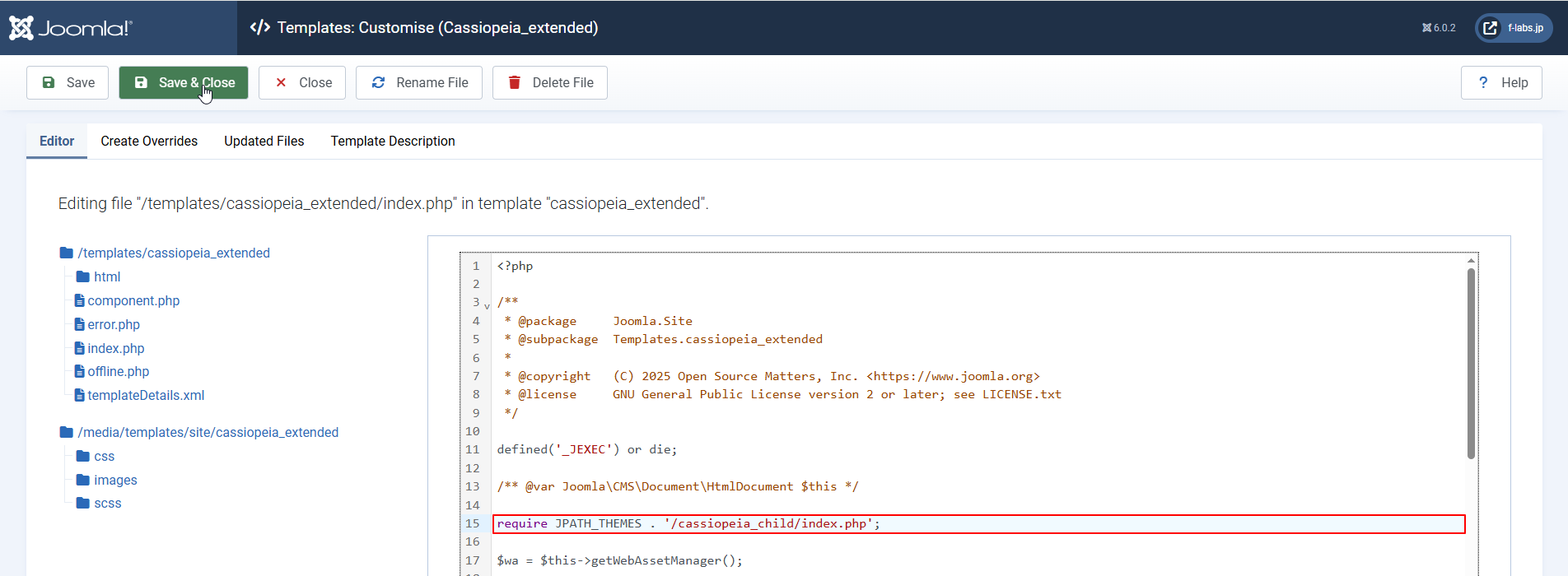Click @subpackage Templates.cassiopeia_extended line
The image size is (1568, 576).
coord(663,339)
